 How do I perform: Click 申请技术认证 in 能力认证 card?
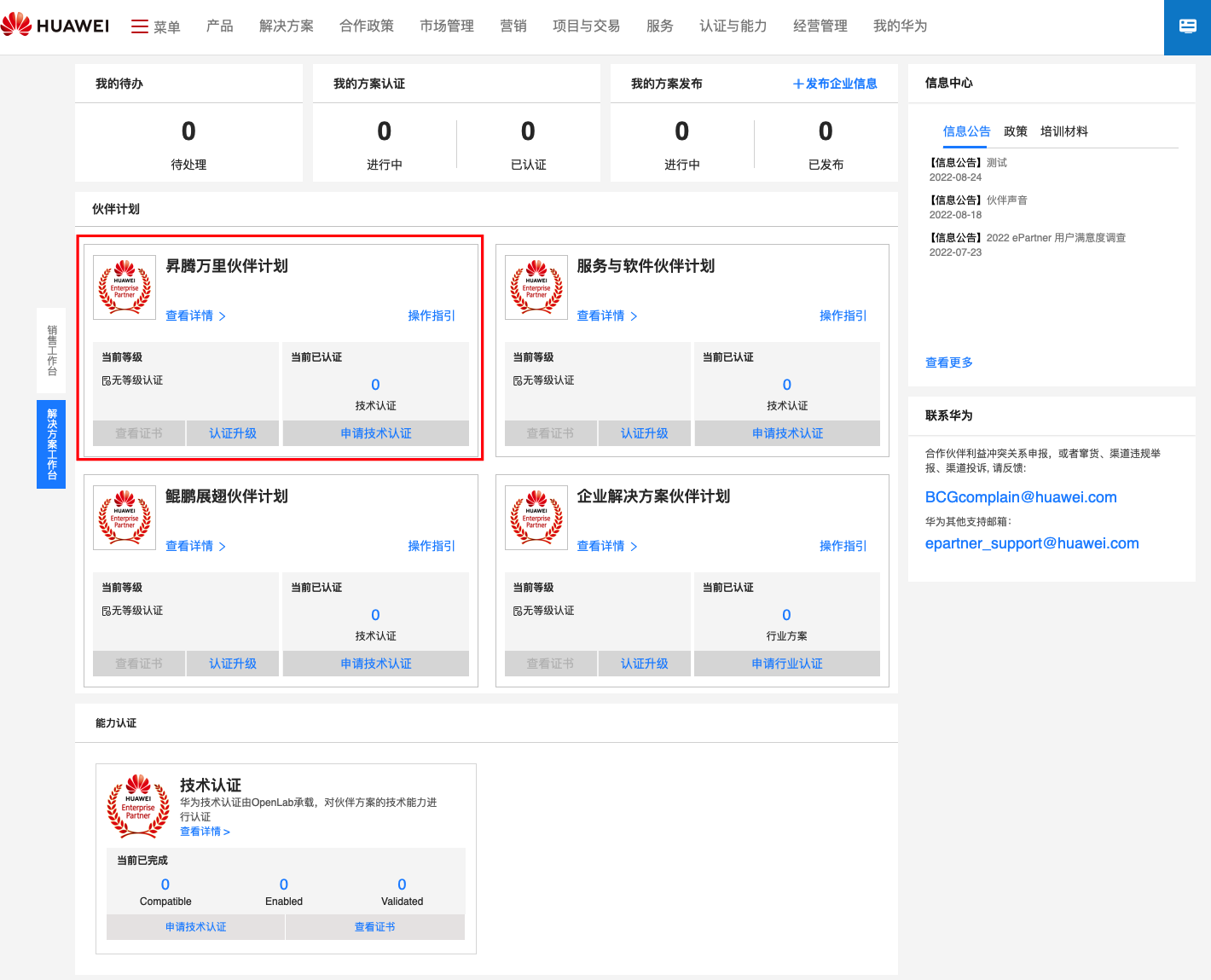coord(196,927)
